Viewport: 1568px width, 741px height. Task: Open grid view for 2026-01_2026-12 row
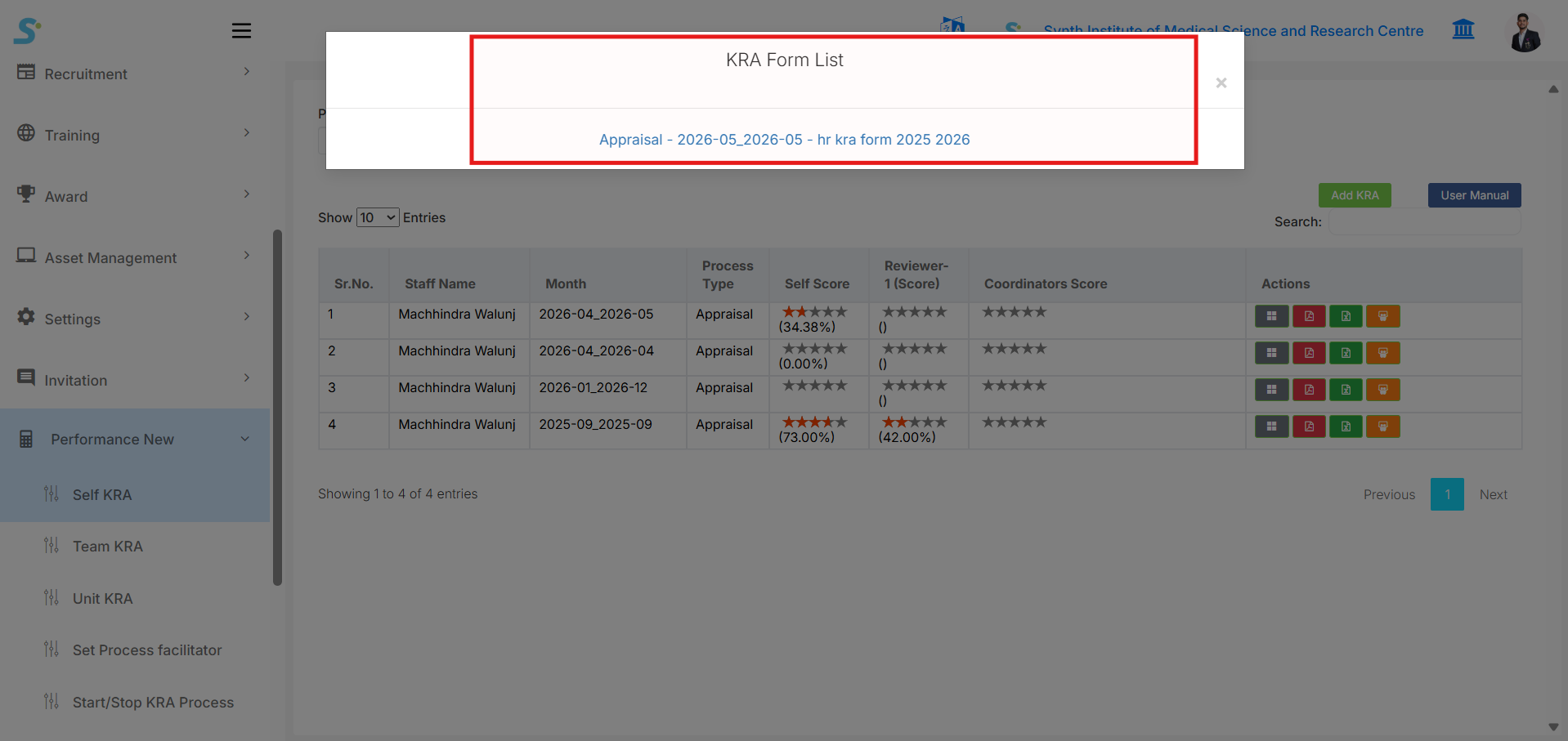click(1271, 390)
